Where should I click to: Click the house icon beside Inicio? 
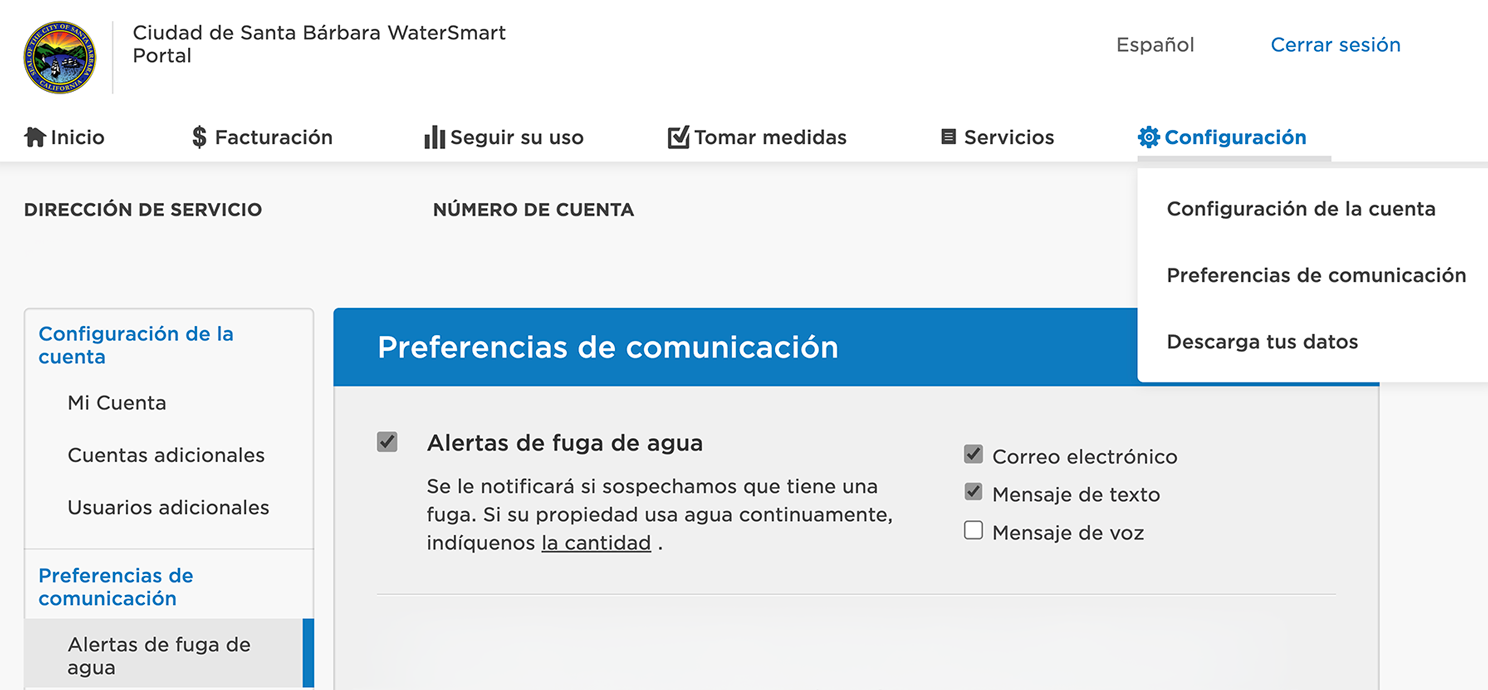pyautogui.click(x=35, y=137)
